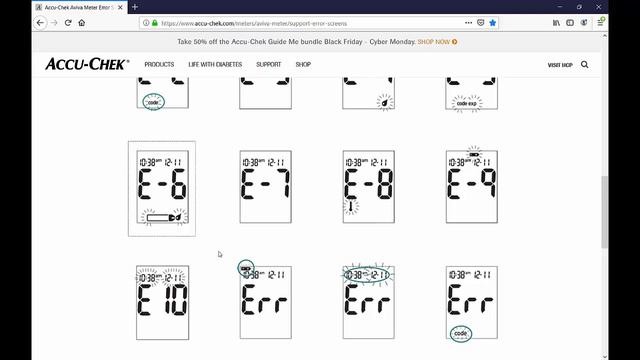Open the page actions three-dot menu
The image size is (640, 360).
tap(468, 23)
